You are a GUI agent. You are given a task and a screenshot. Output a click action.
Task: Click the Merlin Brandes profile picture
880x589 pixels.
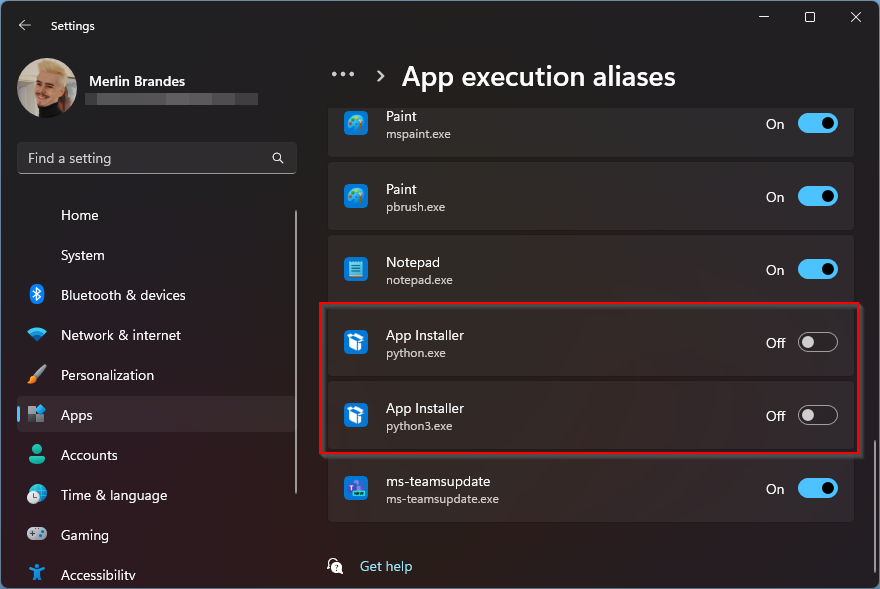pyautogui.click(x=47, y=88)
